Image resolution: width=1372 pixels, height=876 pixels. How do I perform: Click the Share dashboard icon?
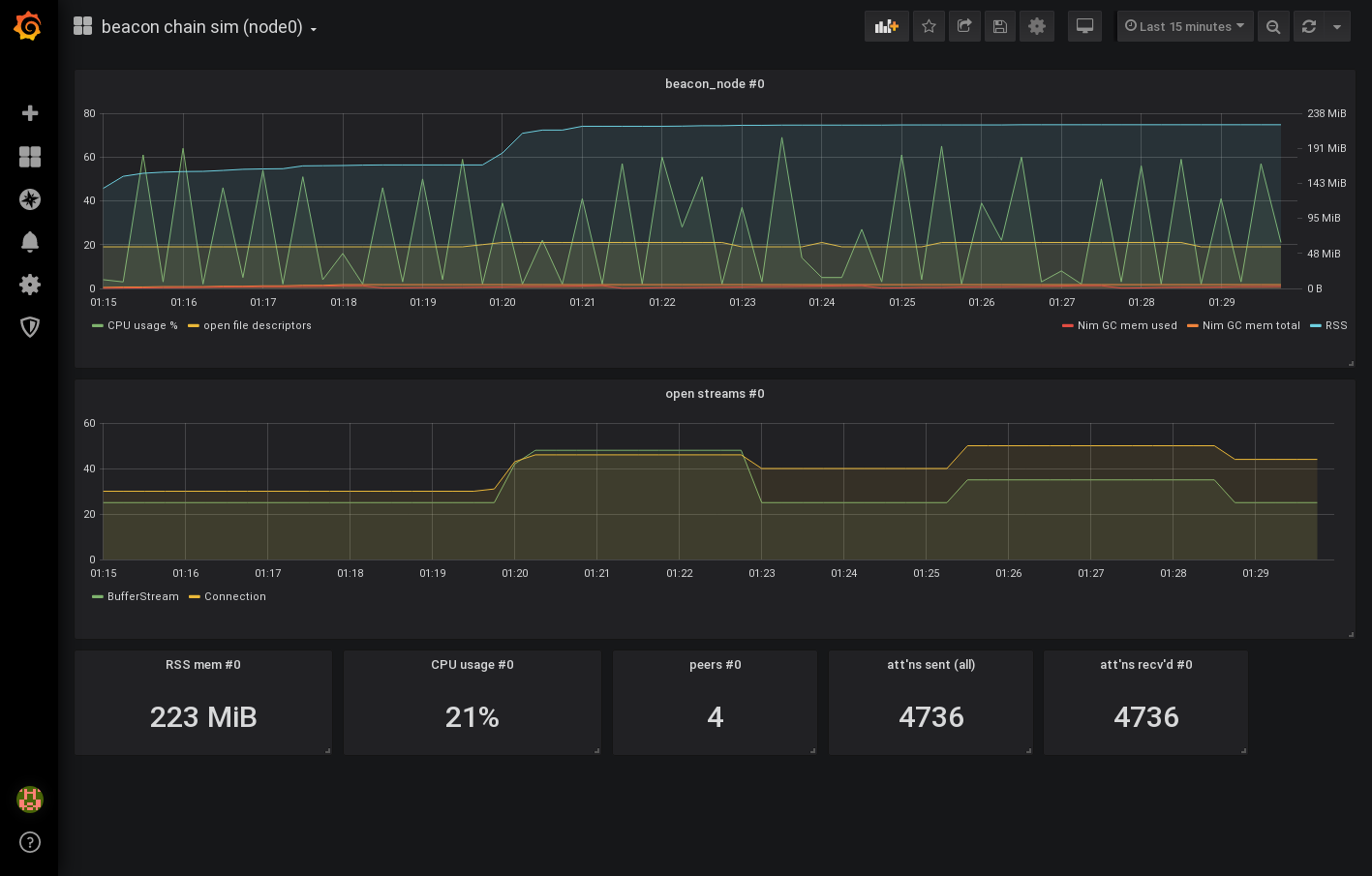[x=964, y=26]
